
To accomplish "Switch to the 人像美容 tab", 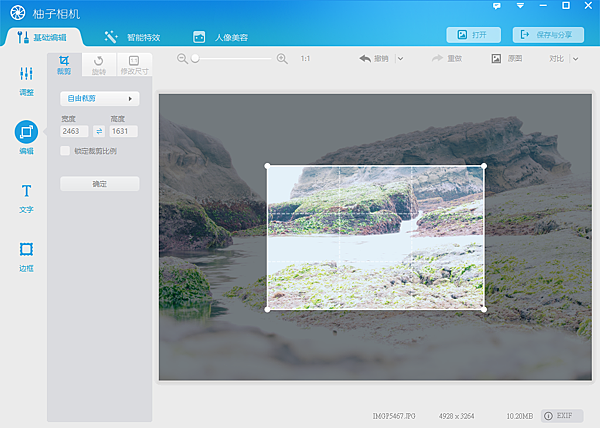I will pos(220,37).
